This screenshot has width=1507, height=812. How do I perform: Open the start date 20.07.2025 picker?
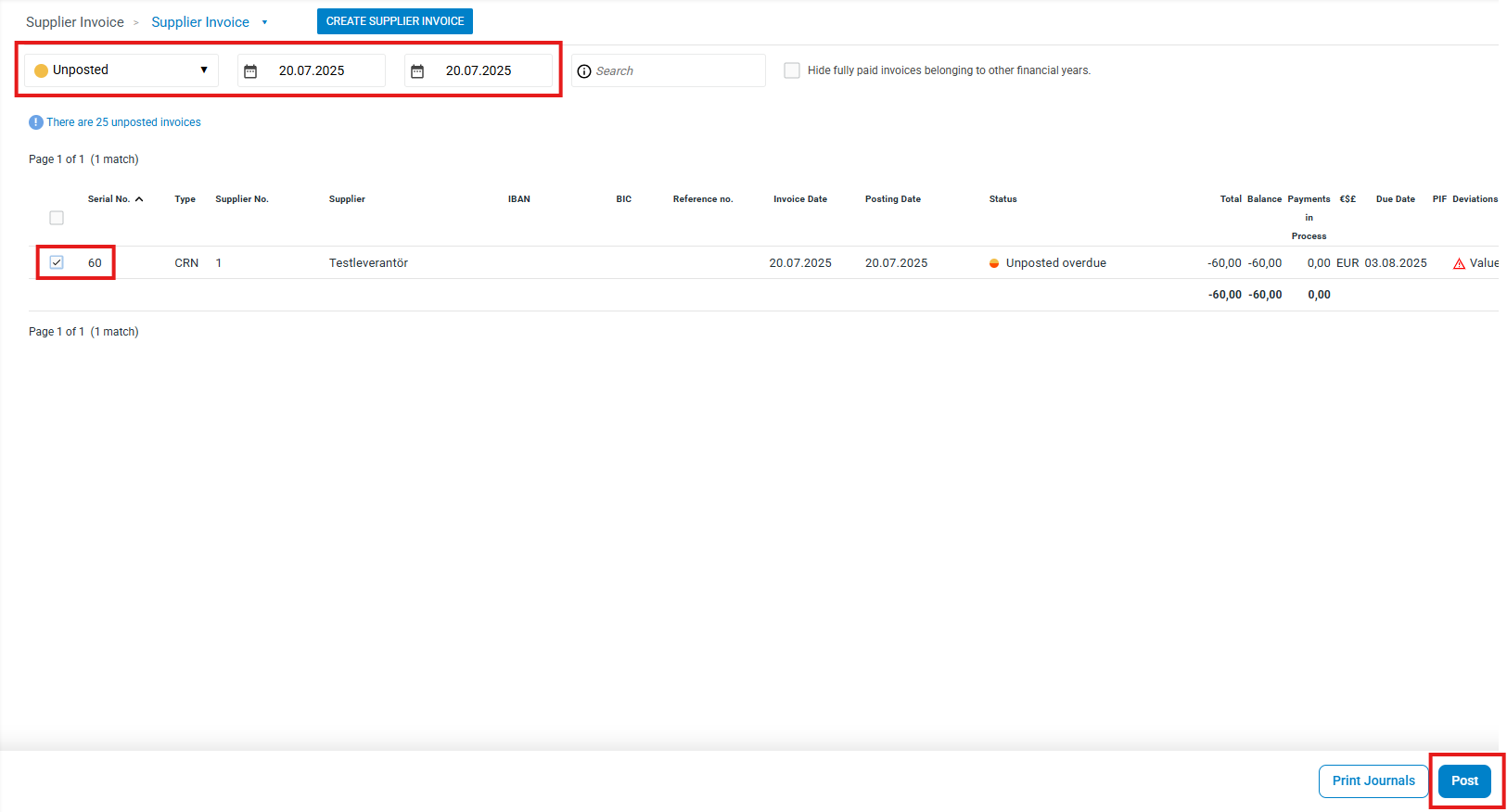312,70
